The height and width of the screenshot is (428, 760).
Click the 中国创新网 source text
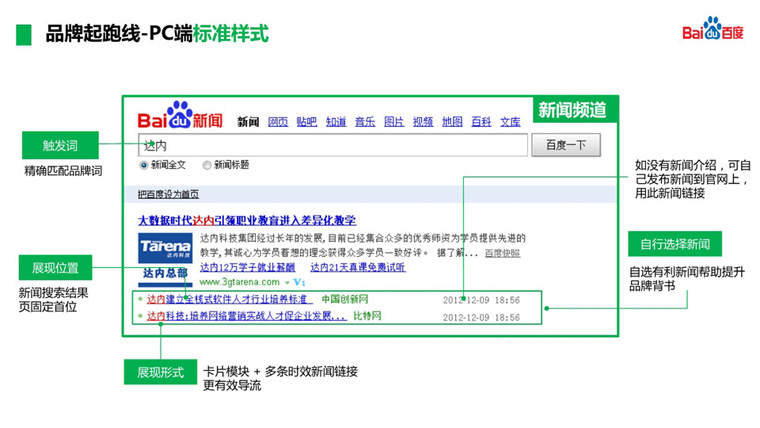point(345,300)
